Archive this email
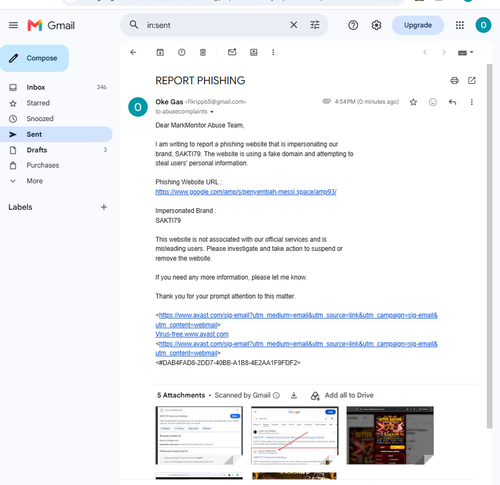This screenshot has width=500, height=485. [160, 52]
